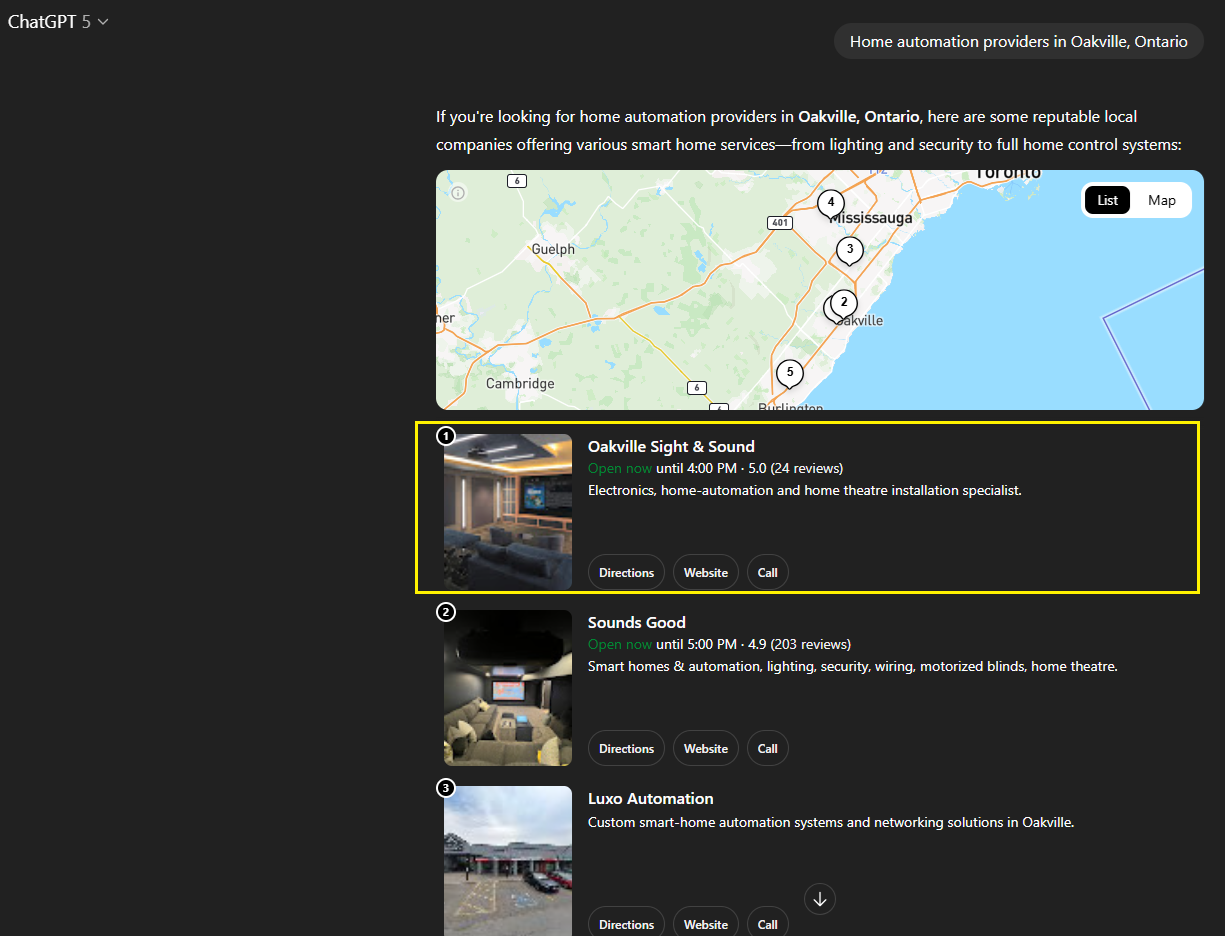
Task: Click the Luxo Automation listing title
Action: [x=650, y=799]
